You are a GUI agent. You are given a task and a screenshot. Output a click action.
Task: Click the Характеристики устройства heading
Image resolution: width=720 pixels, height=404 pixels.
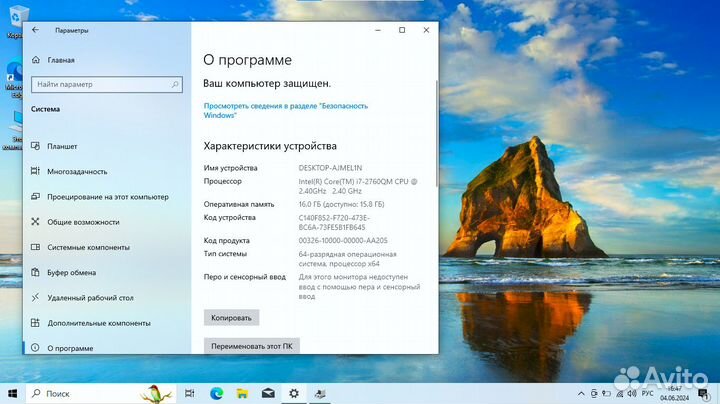click(x=270, y=146)
